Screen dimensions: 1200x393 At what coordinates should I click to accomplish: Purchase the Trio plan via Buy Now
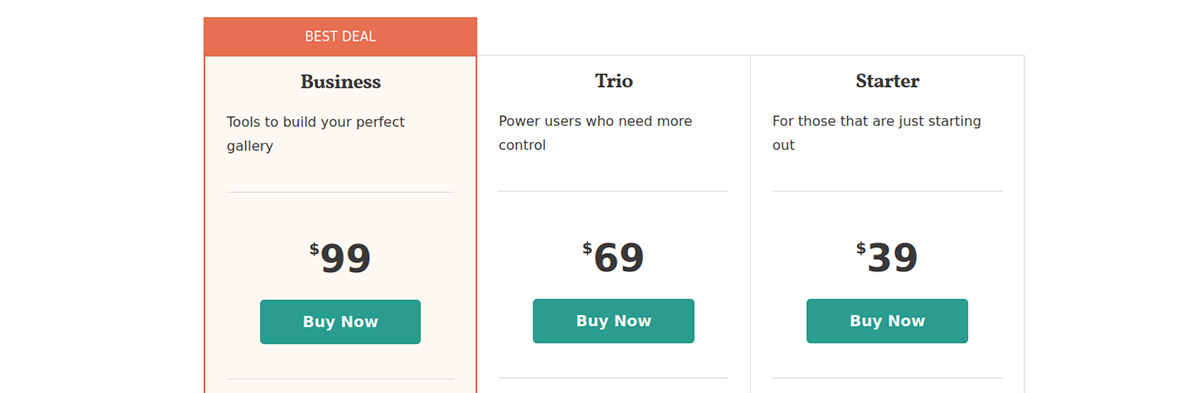(613, 321)
